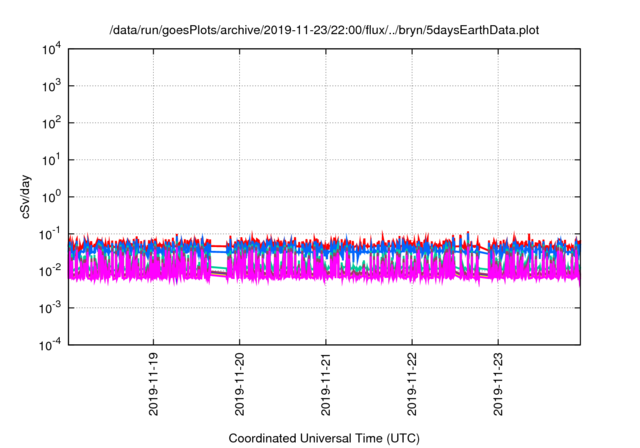Click the 2019-11-20 date tick label

coord(240,384)
